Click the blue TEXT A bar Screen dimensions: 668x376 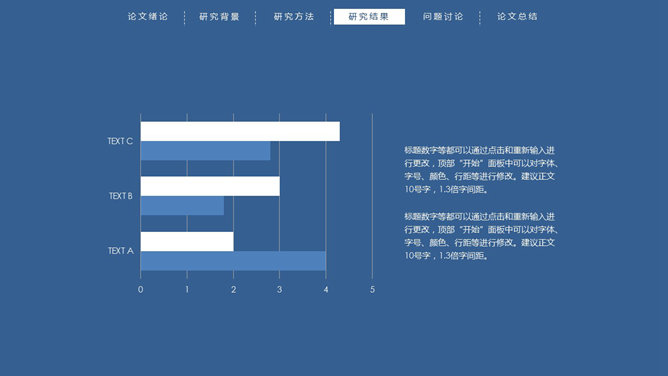coord(233,261)
